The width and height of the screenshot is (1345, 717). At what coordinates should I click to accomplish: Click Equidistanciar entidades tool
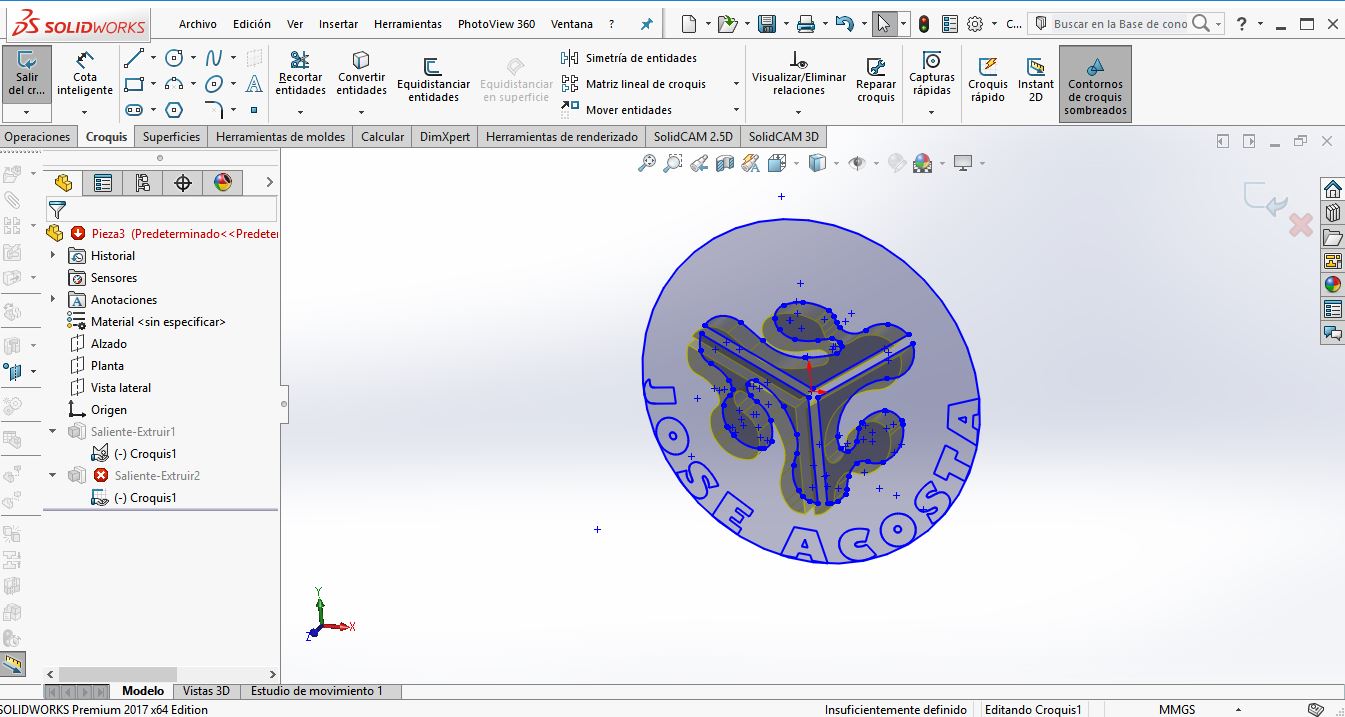tap(433, 80)
